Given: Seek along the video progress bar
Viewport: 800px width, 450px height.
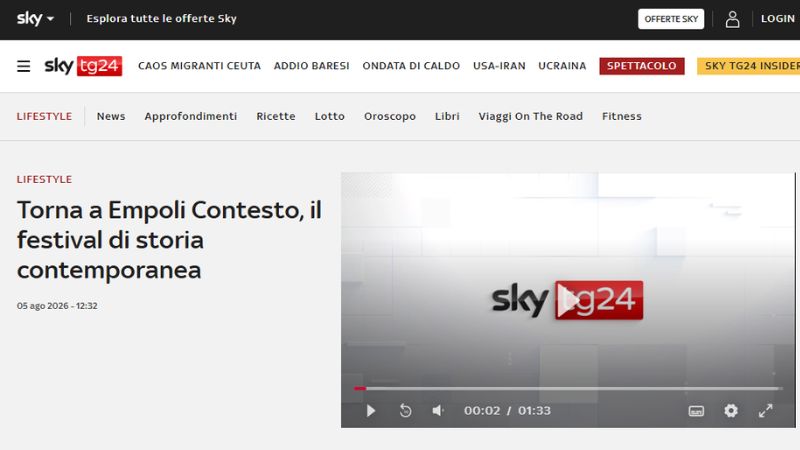Looking at the screenshot, I should (x=568, y=389).
